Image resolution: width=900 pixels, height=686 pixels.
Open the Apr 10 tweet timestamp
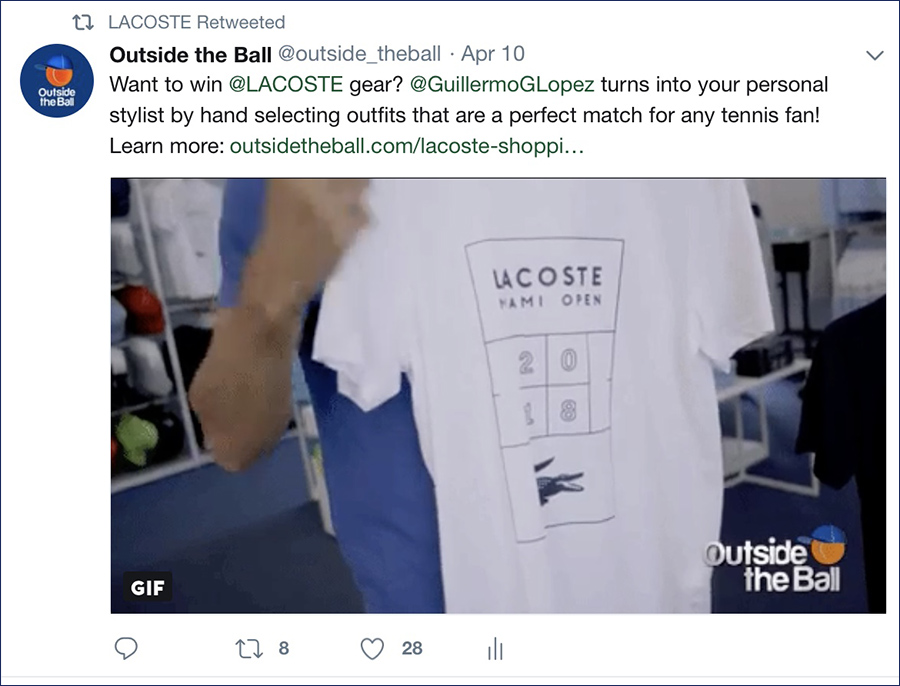492,54
